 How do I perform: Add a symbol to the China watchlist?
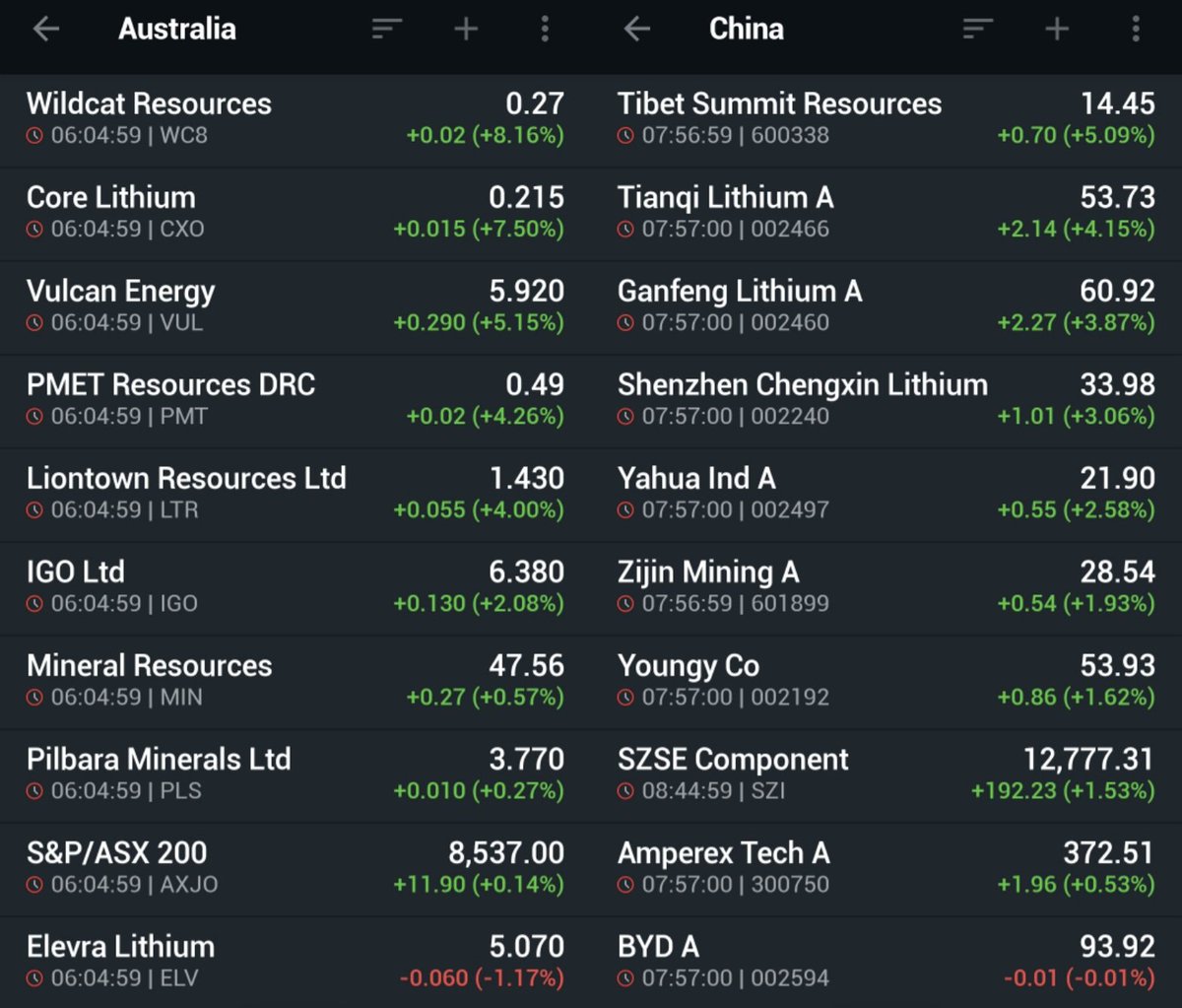click(x=1057, y=29)
